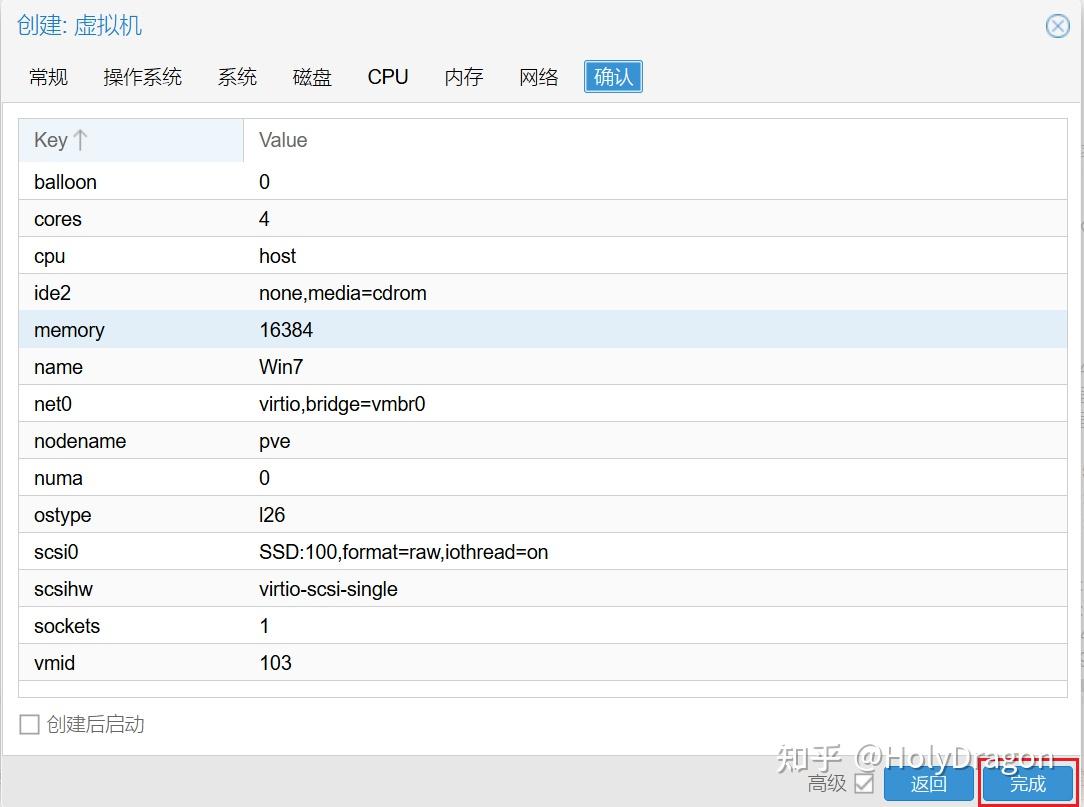Select the name row showing Win7

[x=400, y=367]
